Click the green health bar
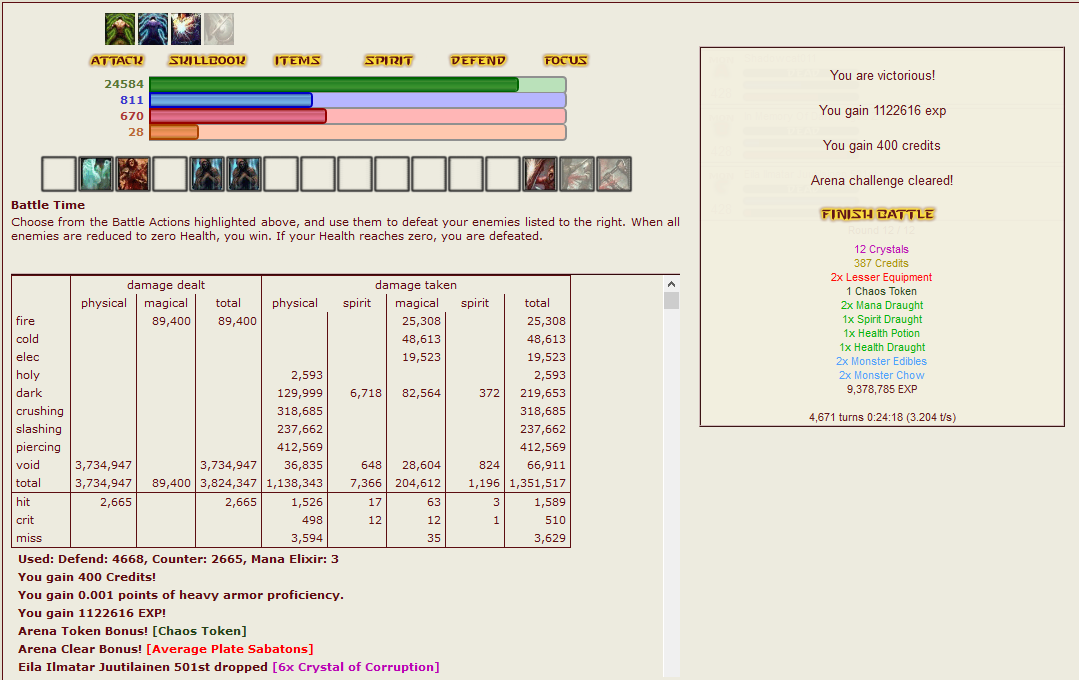 [x=334, y=85]
